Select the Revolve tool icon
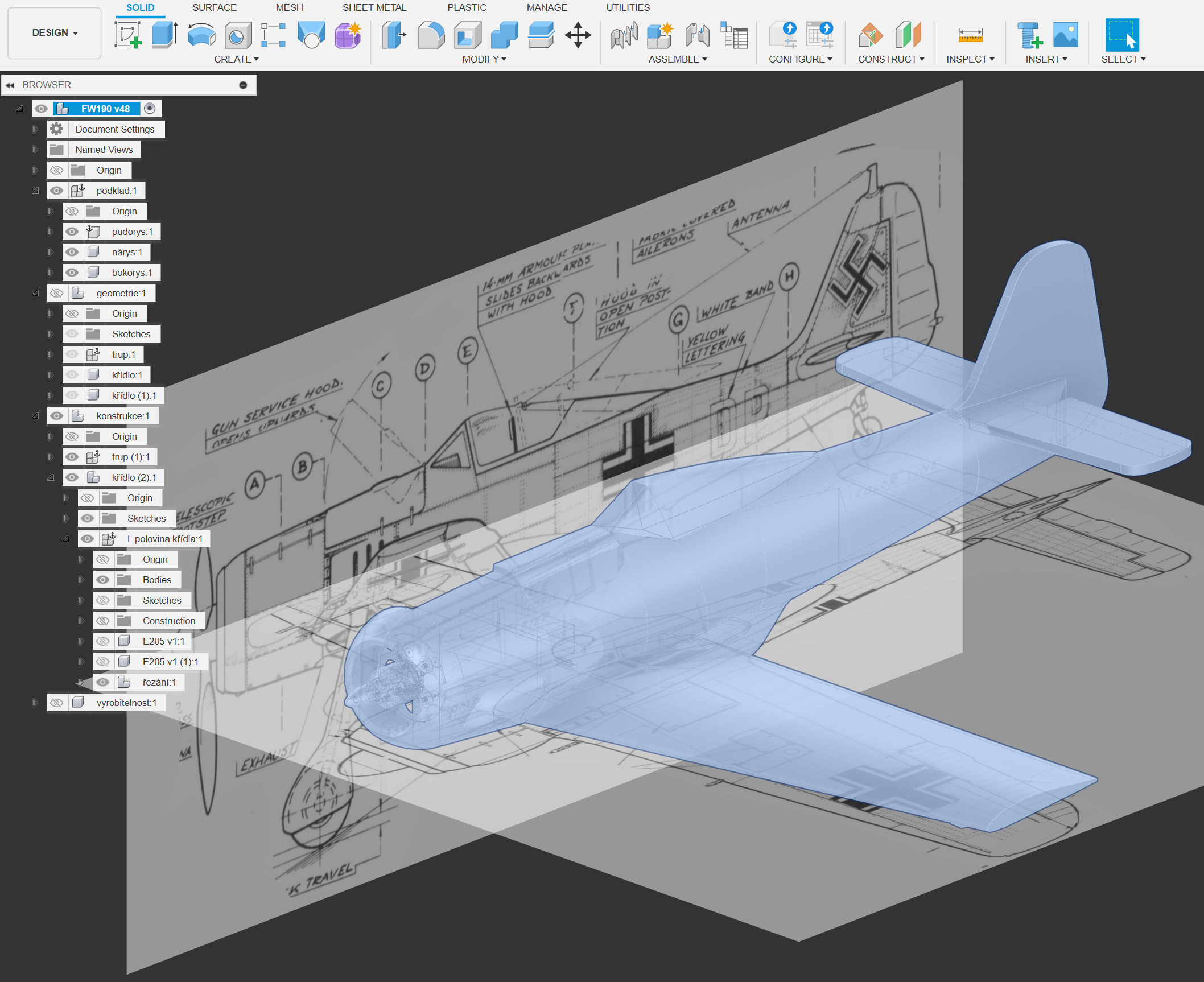This screenshot has width=1204, height=982. coord(201,35)
